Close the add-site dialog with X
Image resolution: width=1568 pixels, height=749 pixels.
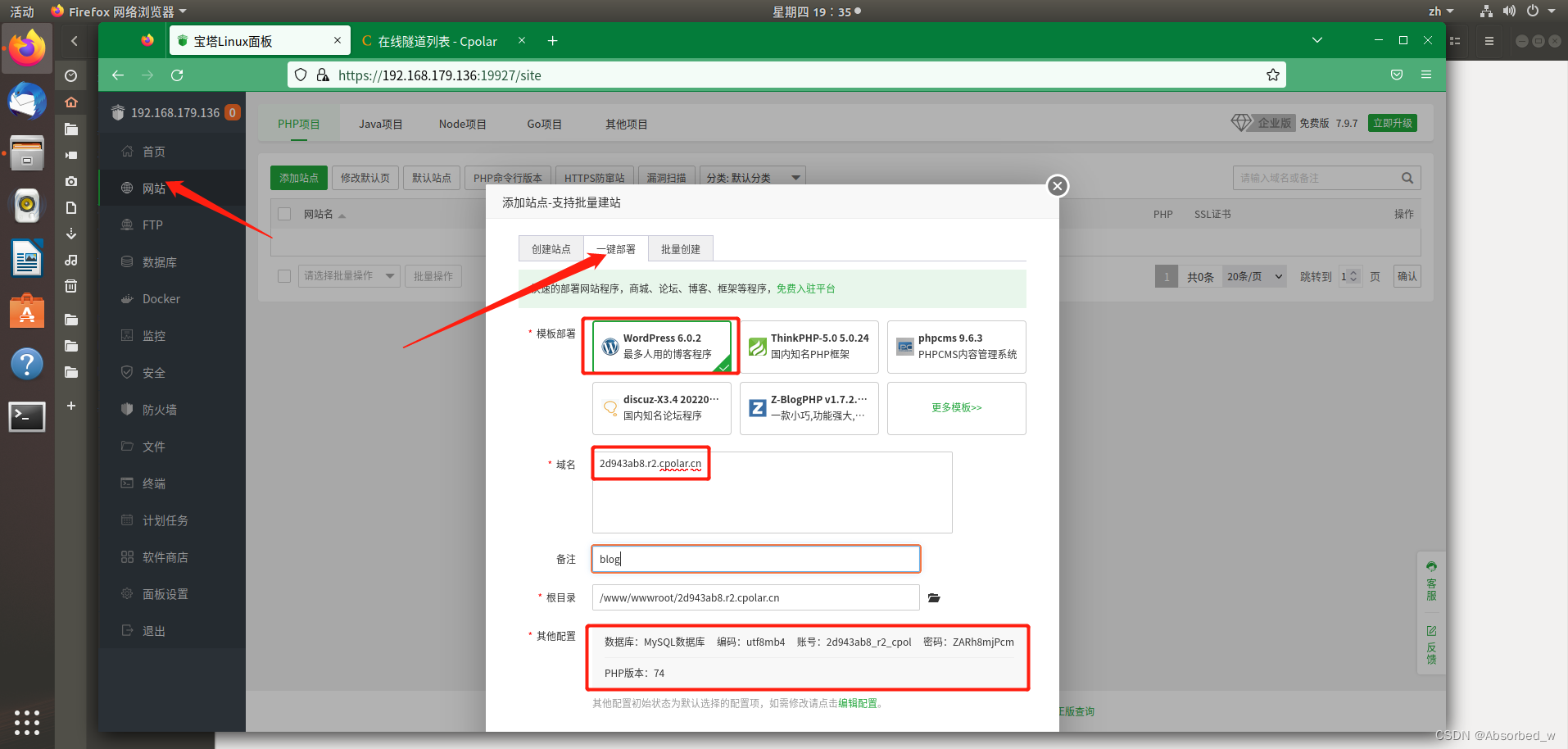[1058, 186]
